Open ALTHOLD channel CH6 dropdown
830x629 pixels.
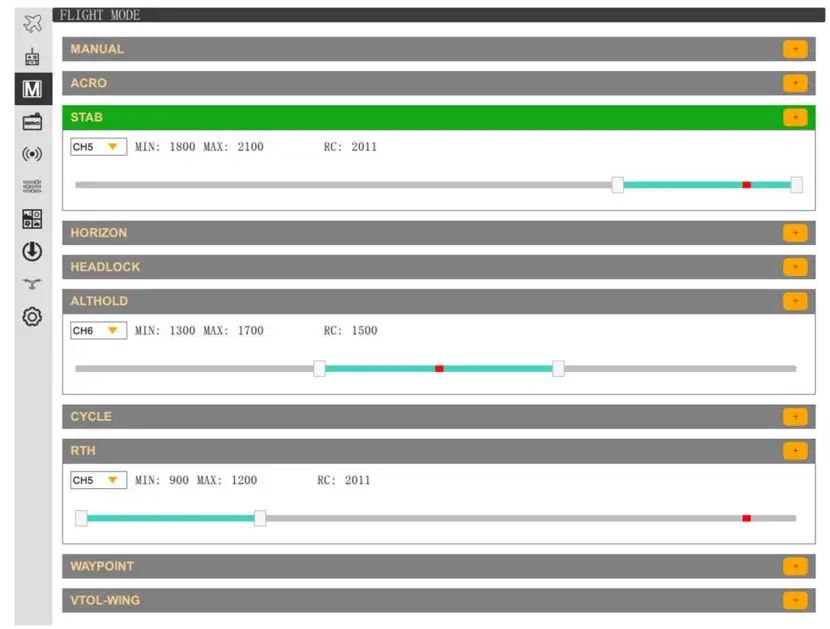pos(98,330)
